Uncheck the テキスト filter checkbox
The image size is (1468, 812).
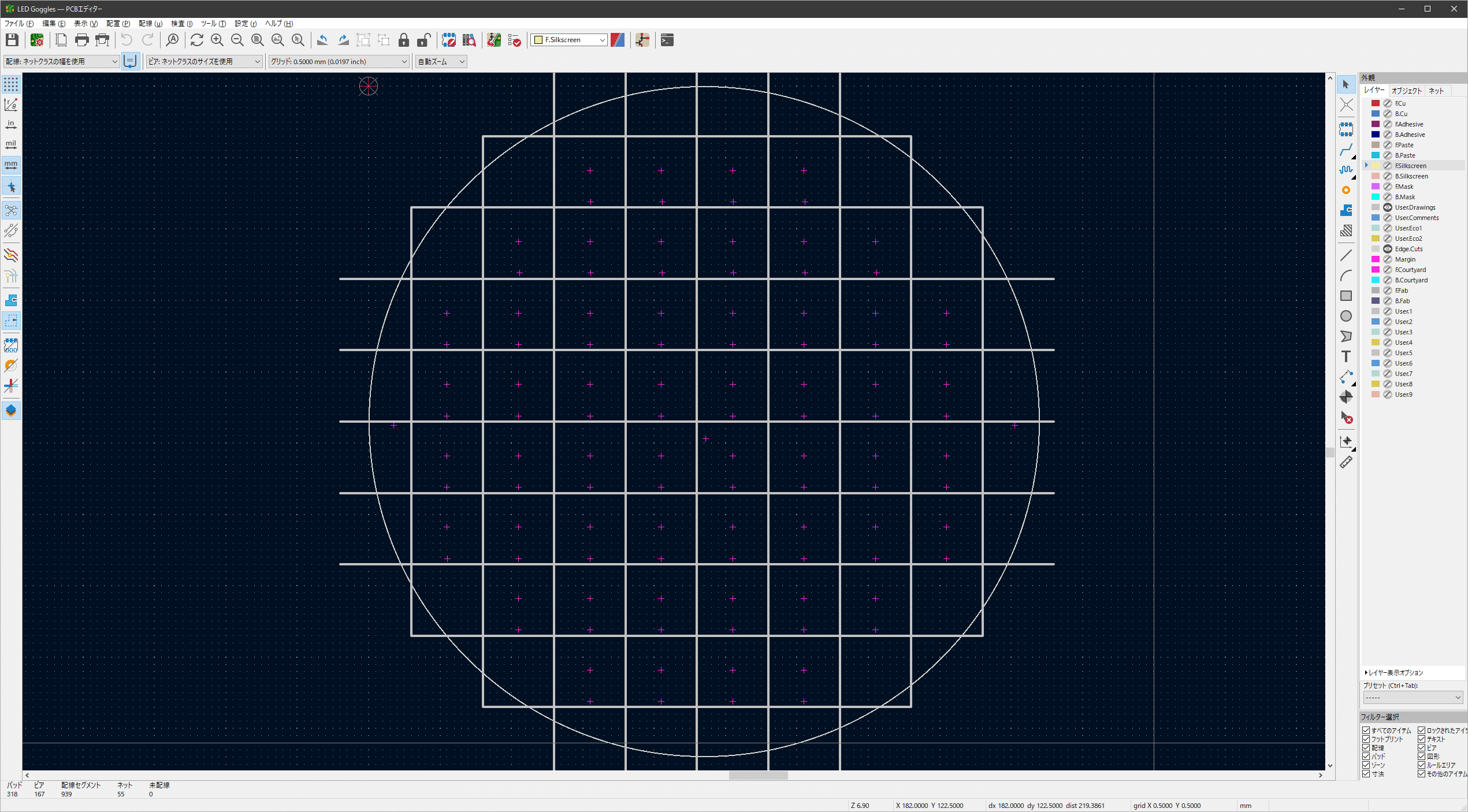(x=1422, y=739)
